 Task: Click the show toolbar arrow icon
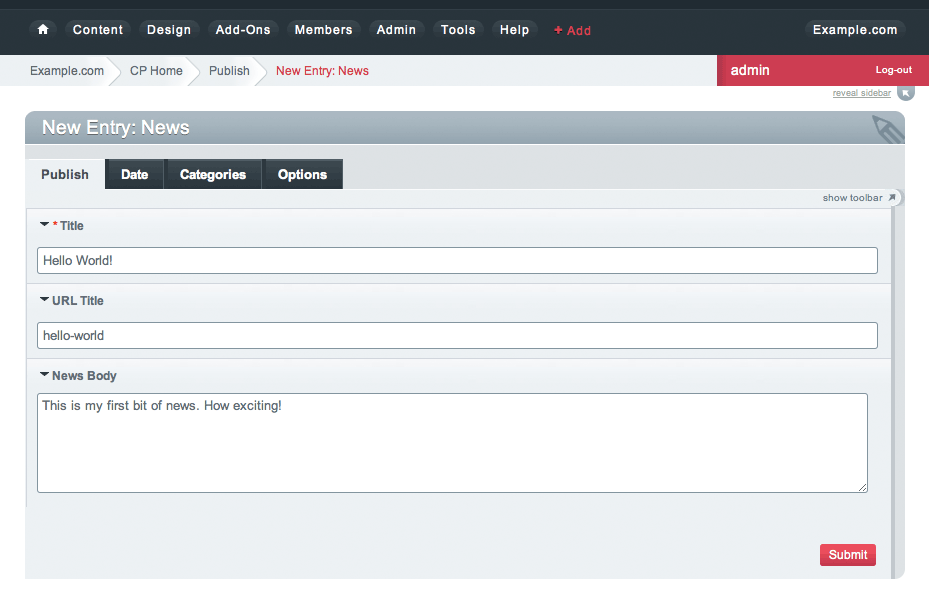pyautogui.click(x=893, y=197)
